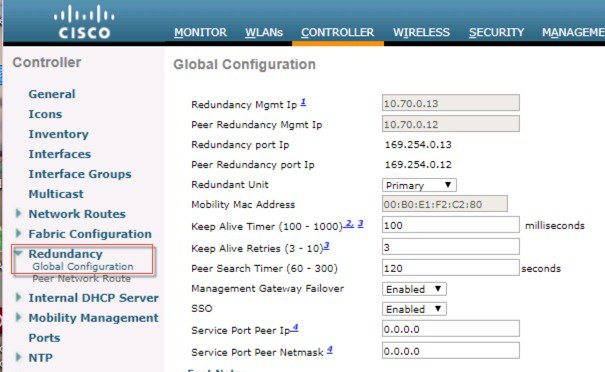Viewport: 605px width, 372px height.
Task: Expand the Fabric Configuration arrow
Action: tap(18, 233)
